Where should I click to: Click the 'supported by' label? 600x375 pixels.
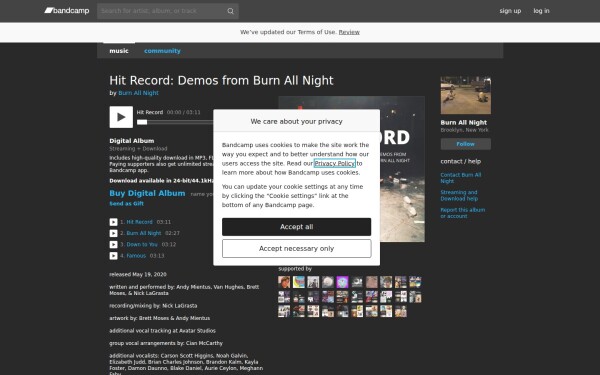pos(295,269)
